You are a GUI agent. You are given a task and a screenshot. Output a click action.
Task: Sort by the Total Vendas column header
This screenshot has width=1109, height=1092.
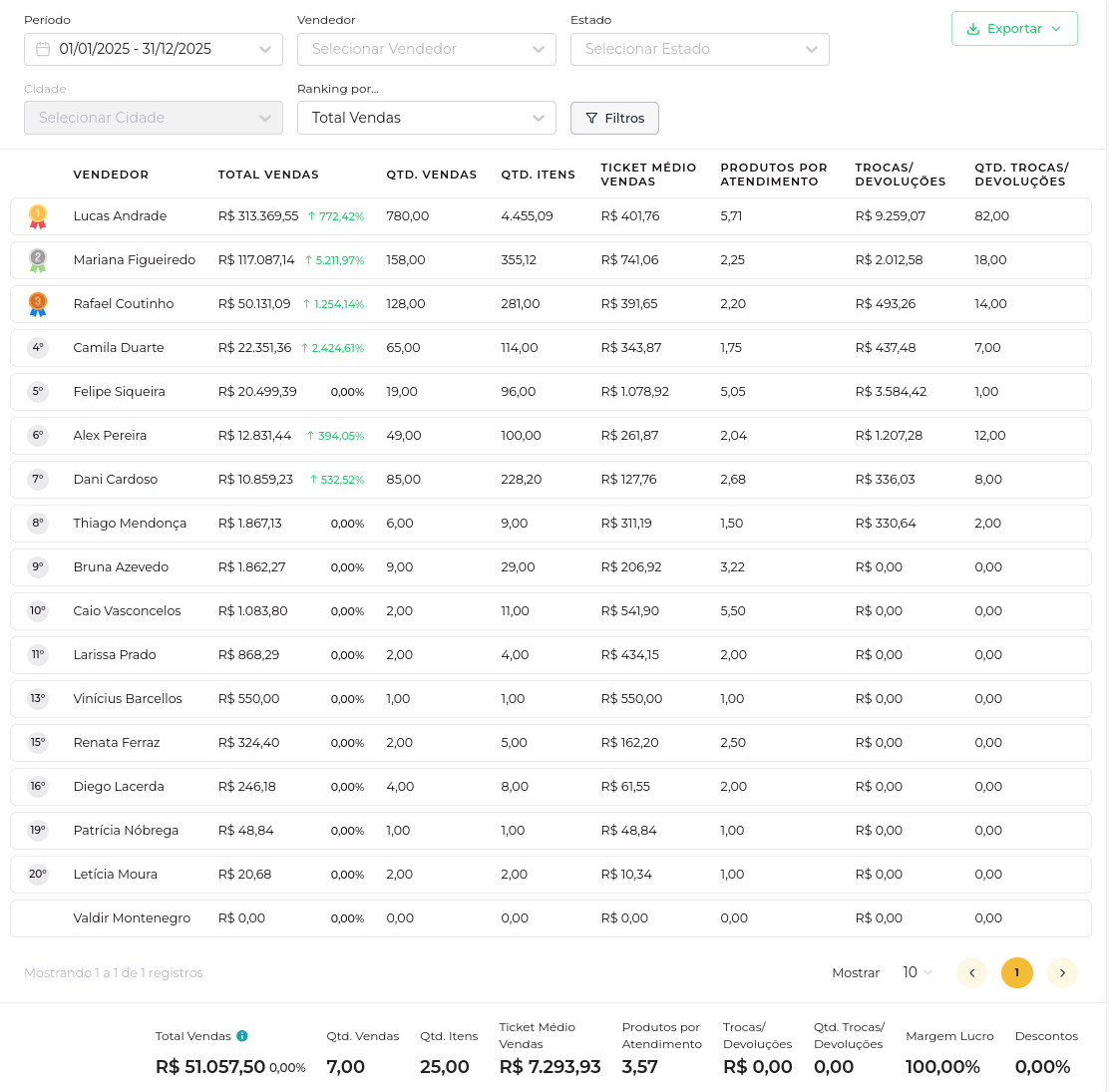(268, 175)
